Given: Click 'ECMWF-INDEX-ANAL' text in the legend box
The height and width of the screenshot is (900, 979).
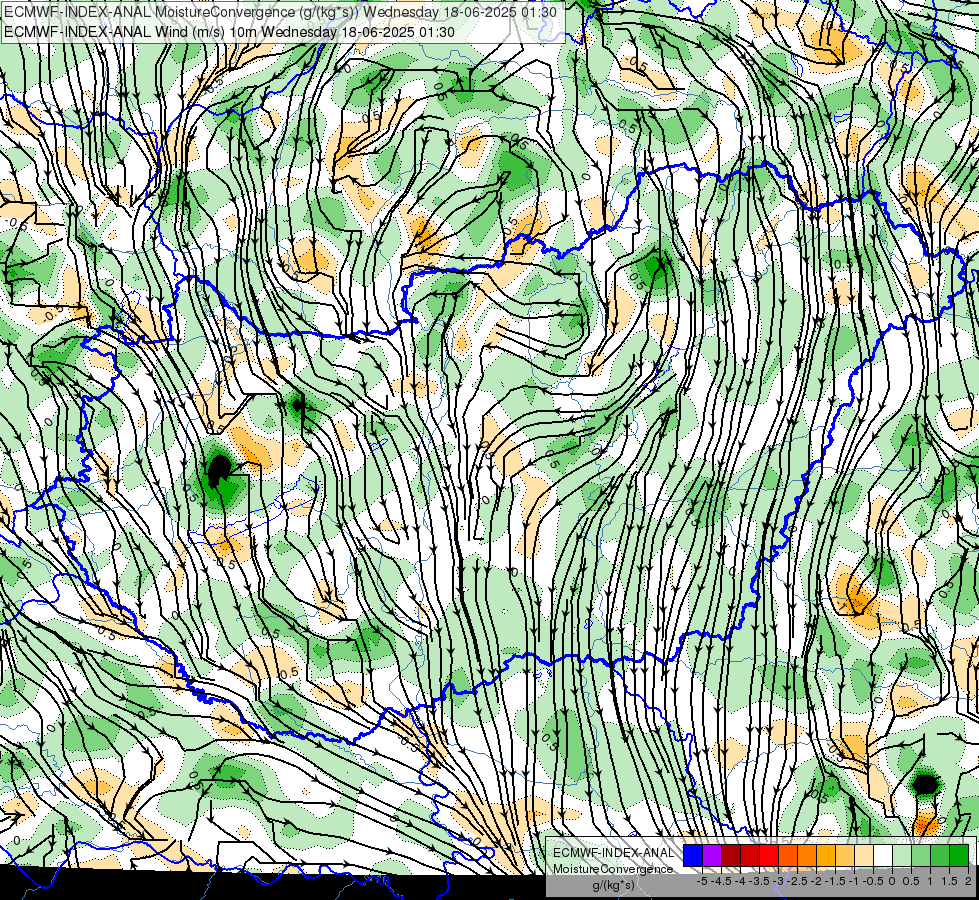Looking at the screenshot, I should pyautogui.click(x=614, y=853).
